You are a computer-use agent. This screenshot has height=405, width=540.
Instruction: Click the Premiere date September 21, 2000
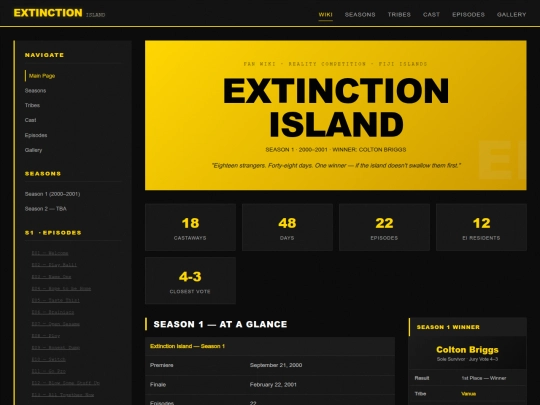pos(276,365)
